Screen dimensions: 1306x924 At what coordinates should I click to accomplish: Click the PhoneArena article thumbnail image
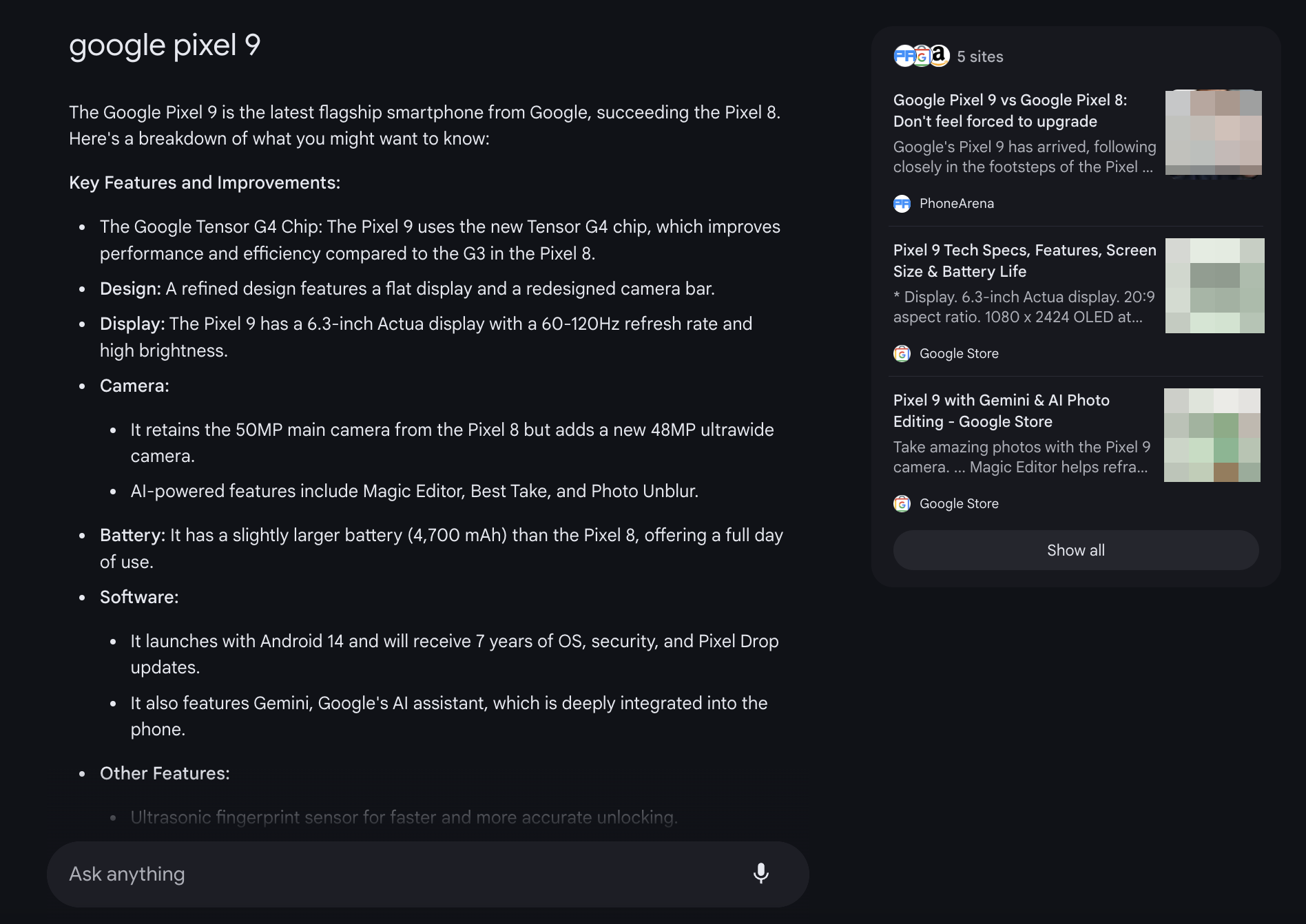click(x=1213, y=133)
